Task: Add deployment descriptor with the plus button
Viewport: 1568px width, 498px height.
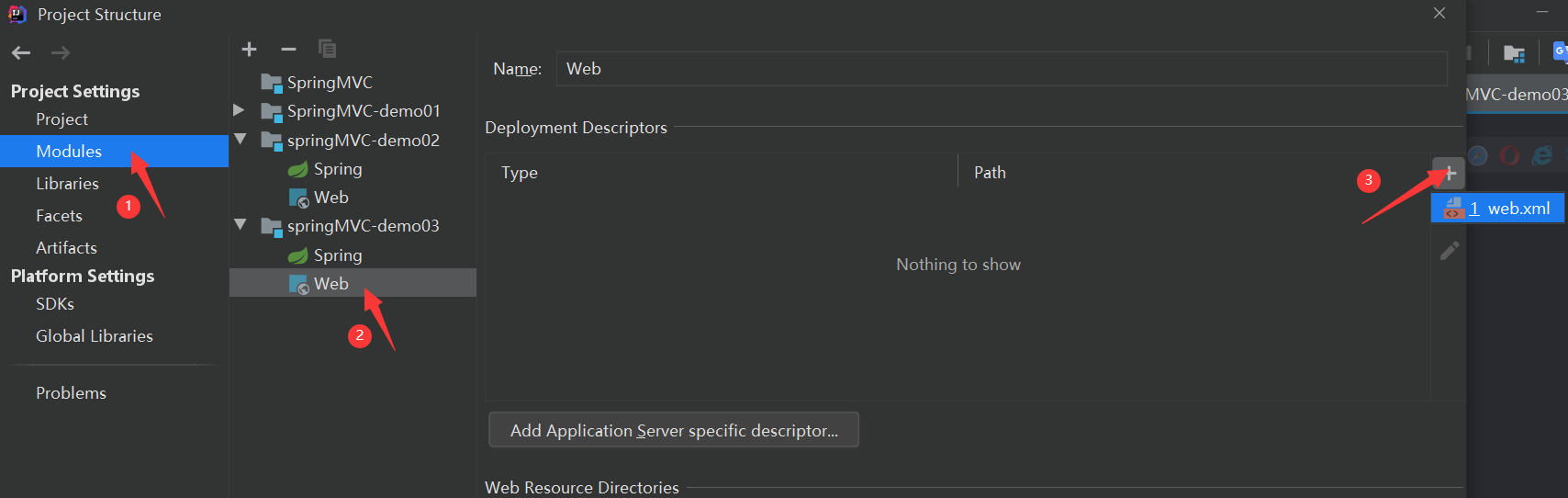Action: click(x=1449, y=173)
